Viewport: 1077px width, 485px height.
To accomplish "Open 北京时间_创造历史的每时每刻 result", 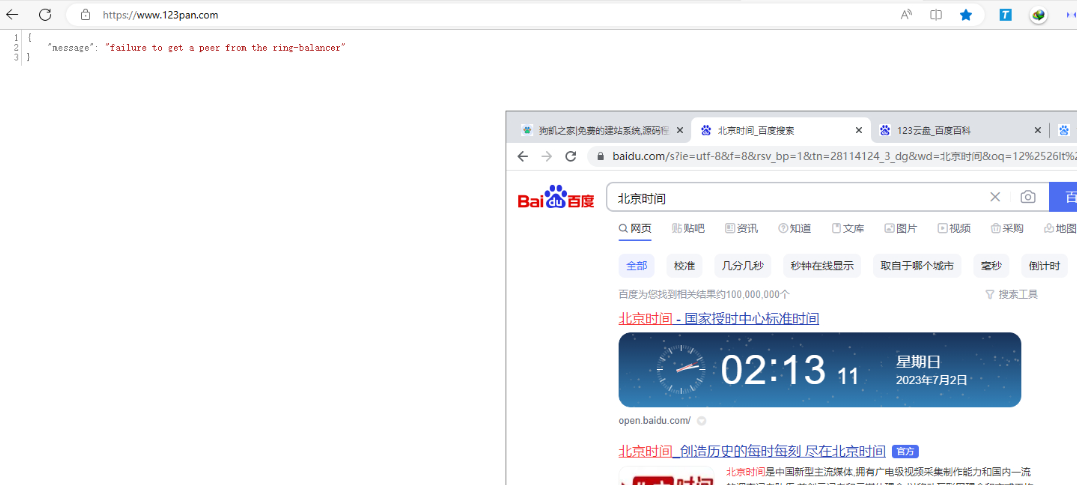I will [x=751, y=451].
